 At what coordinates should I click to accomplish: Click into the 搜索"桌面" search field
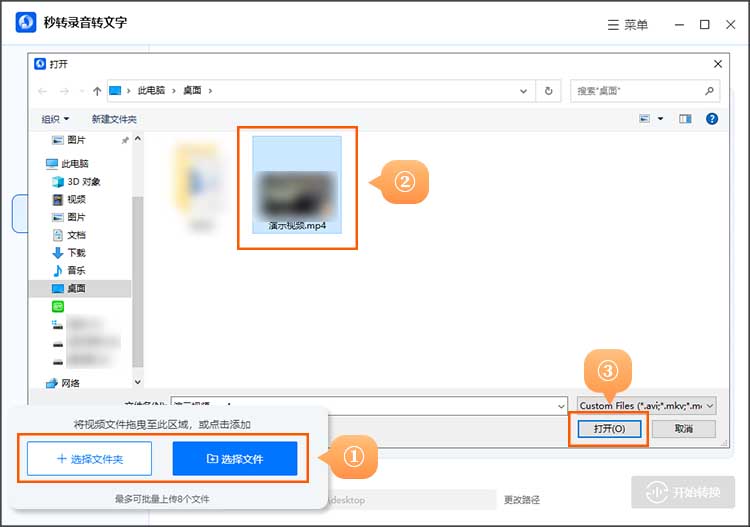click(x=635, y=91)
